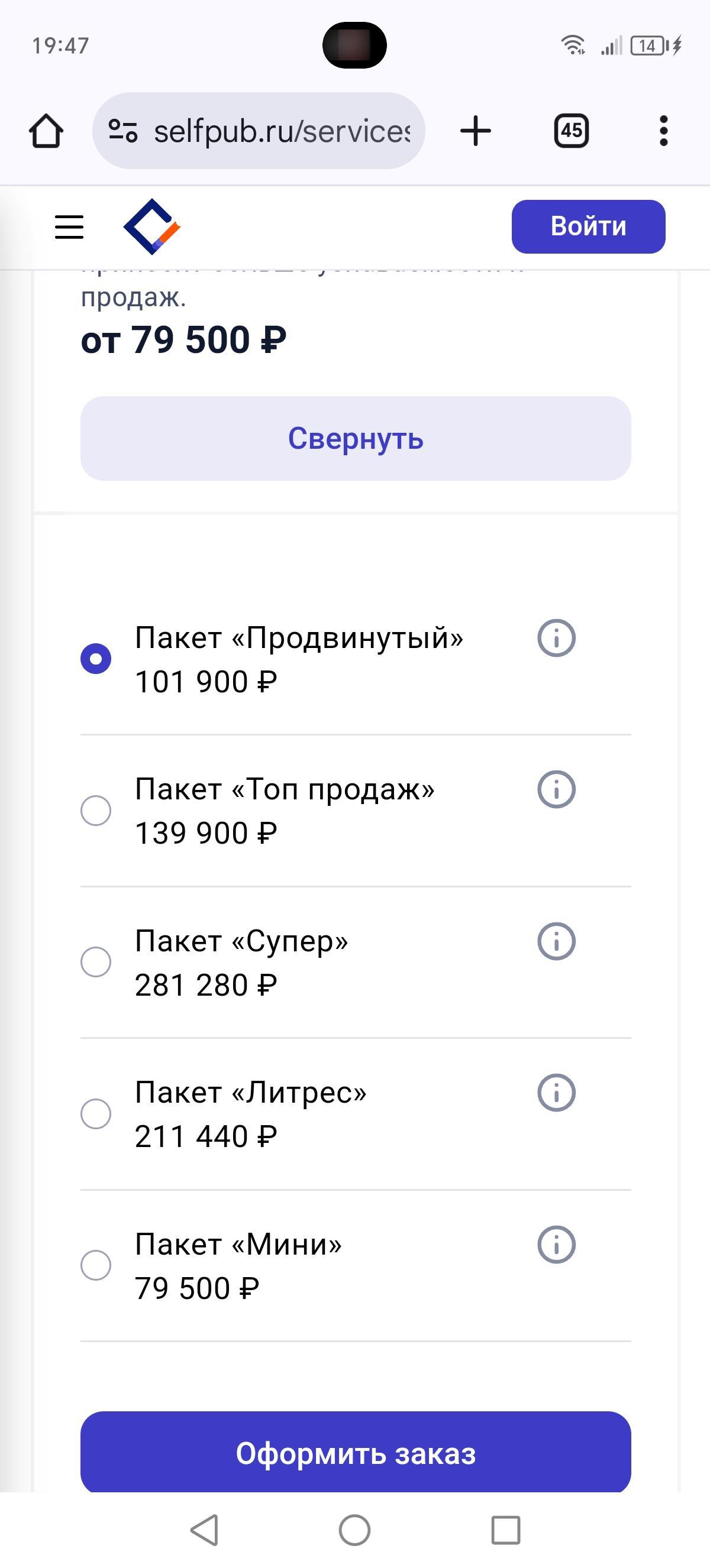The height and width of the screenshot is (1568, 710).
Task: Tap the Selfpub diamond logo
Action: click(152, 226)
